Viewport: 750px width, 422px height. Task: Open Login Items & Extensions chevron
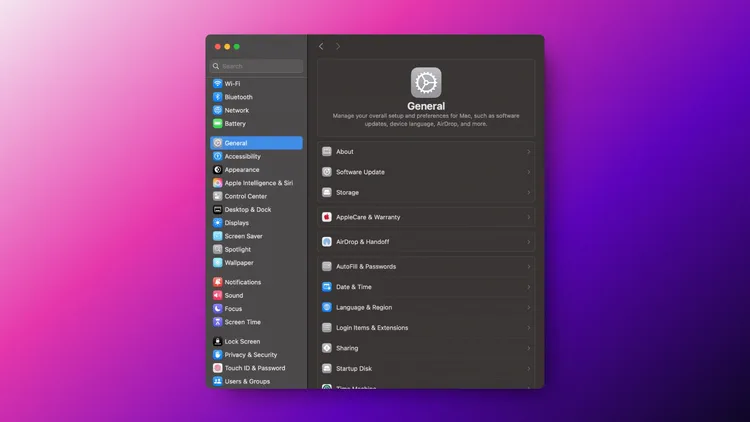529,328
